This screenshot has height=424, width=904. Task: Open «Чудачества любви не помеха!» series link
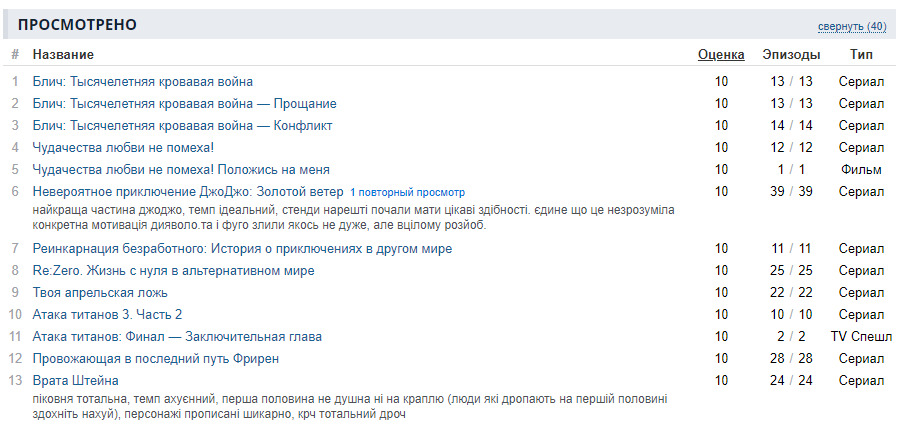point(123,147)
